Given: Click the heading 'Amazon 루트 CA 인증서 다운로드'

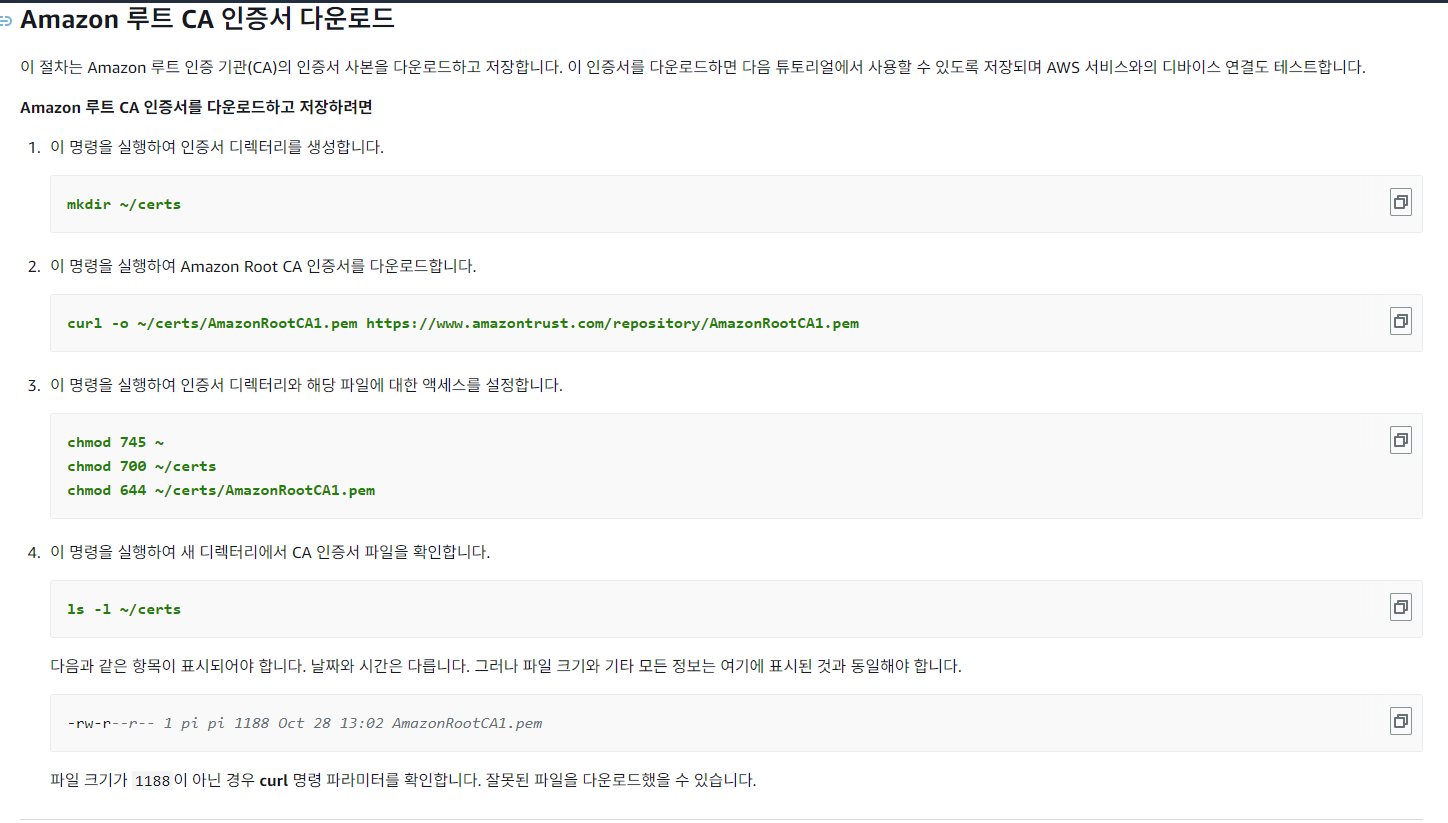Looking at the screenshot, I should click(x=207, y=18).
